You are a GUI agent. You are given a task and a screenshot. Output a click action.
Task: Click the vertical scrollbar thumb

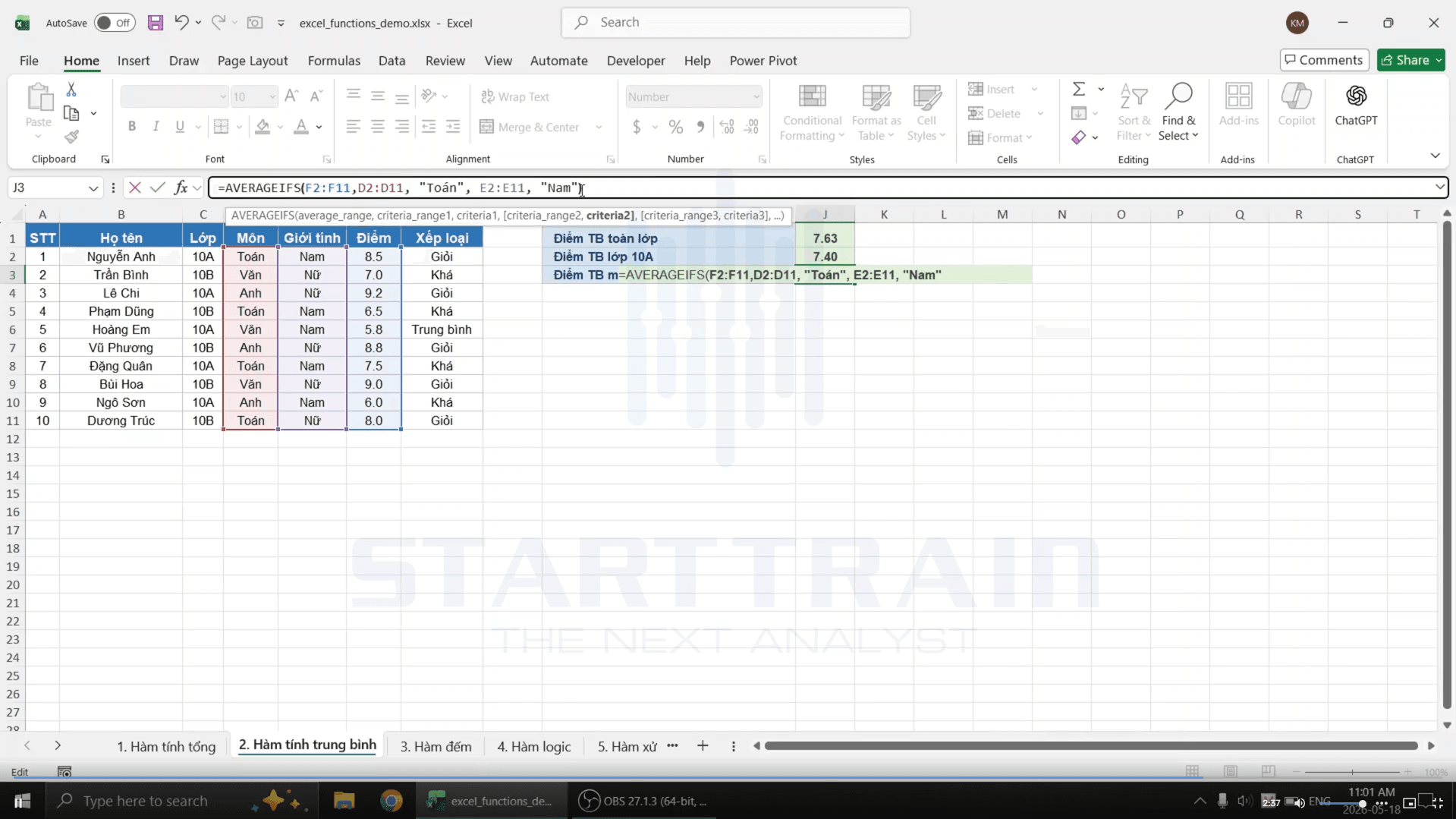[x=1446, y=463]
